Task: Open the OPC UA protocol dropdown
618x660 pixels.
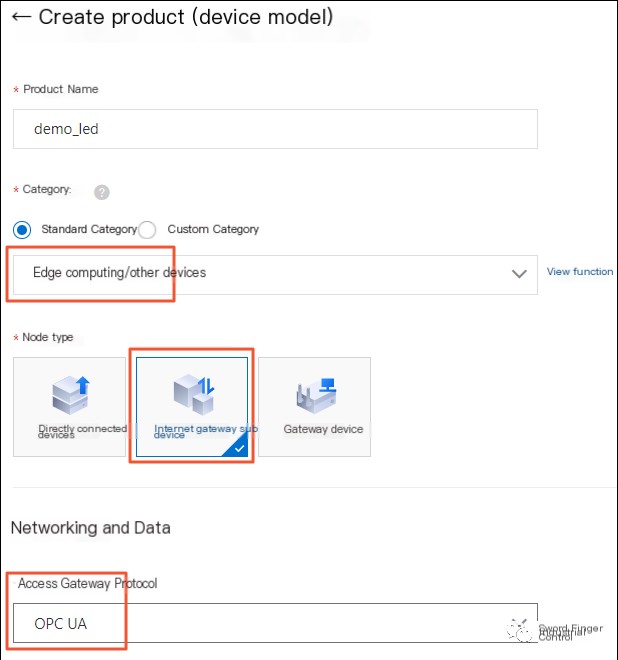Action: pyautogui.click(x=275, y=623)
